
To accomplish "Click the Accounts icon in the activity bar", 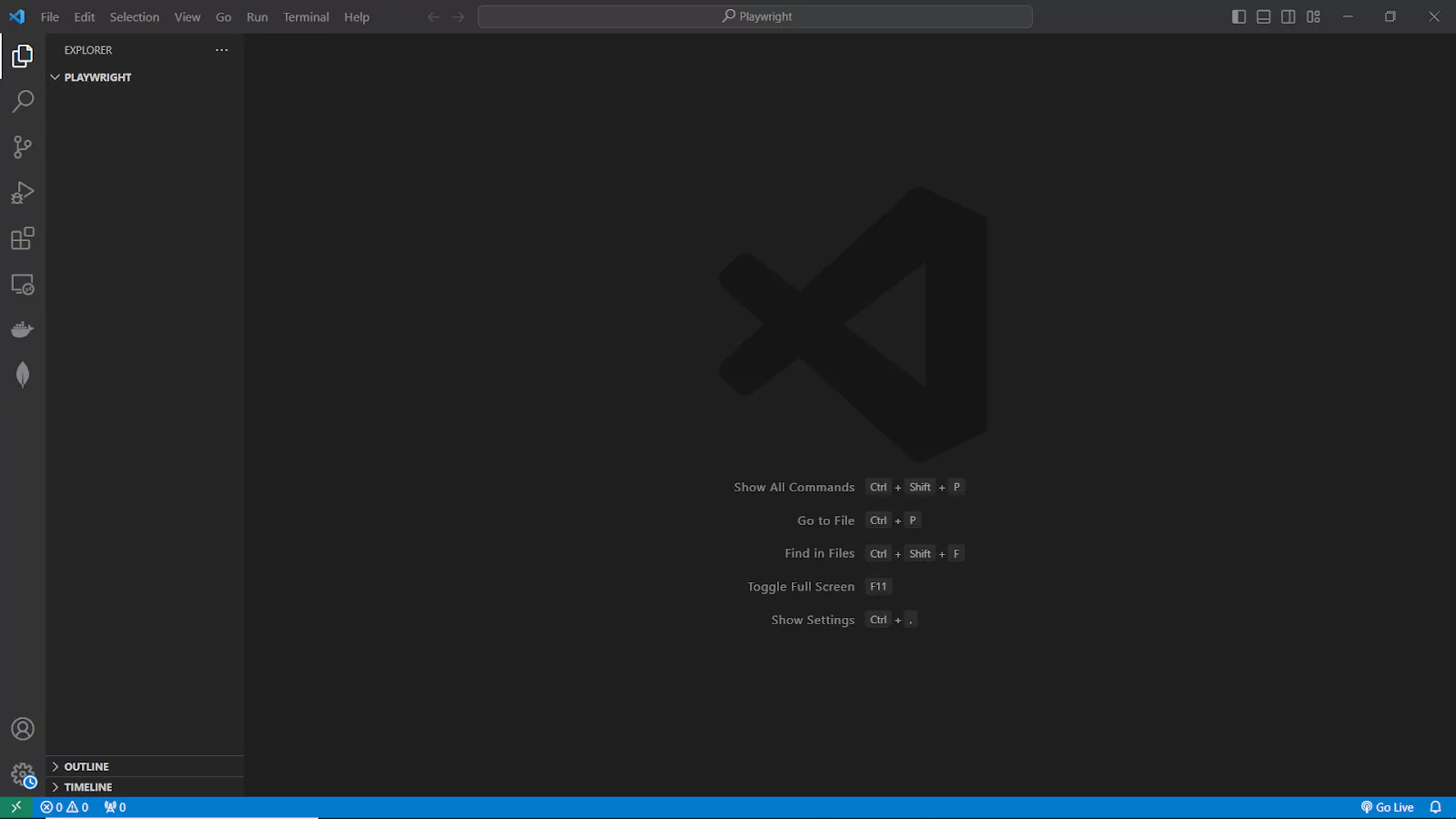I will (x=23, y=728).
